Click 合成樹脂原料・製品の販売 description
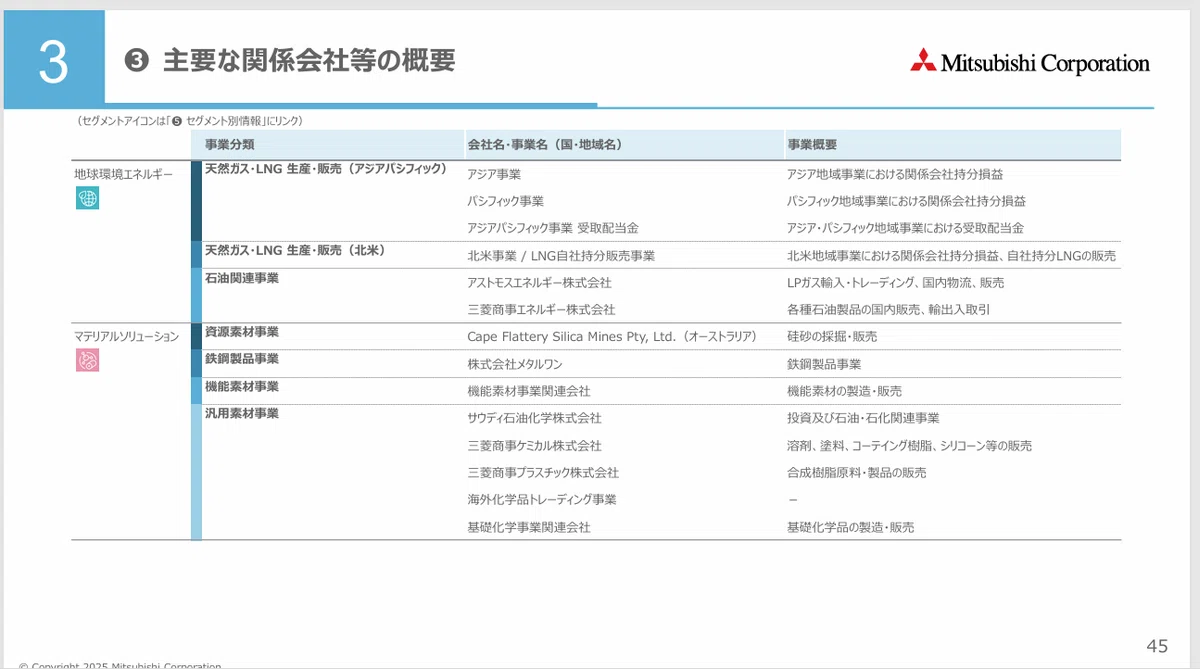Image resolution: width=1200 pixels, height=669 pixels. [x=857, y=473]
